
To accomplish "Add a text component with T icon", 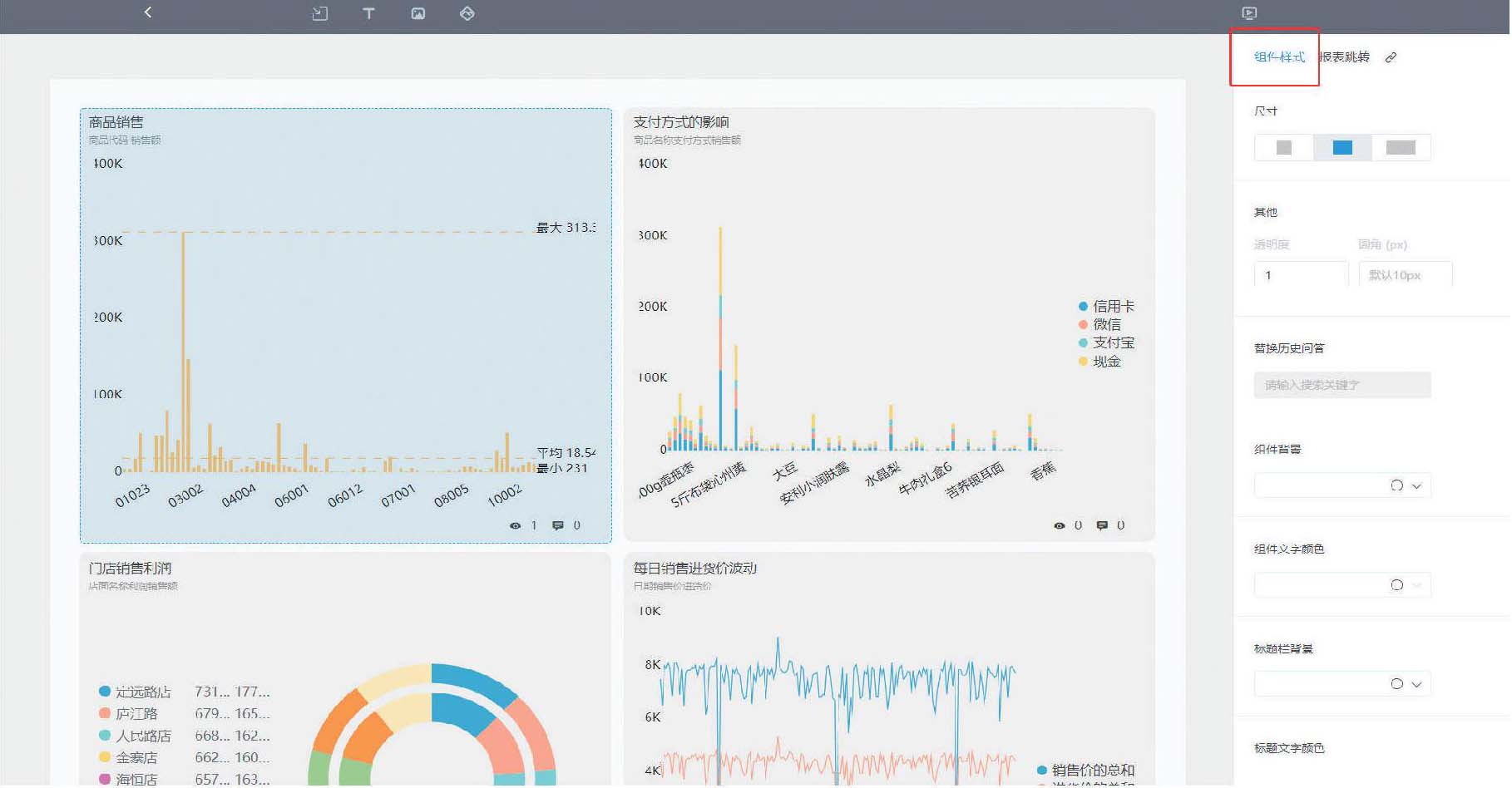I will coord(368,13).
